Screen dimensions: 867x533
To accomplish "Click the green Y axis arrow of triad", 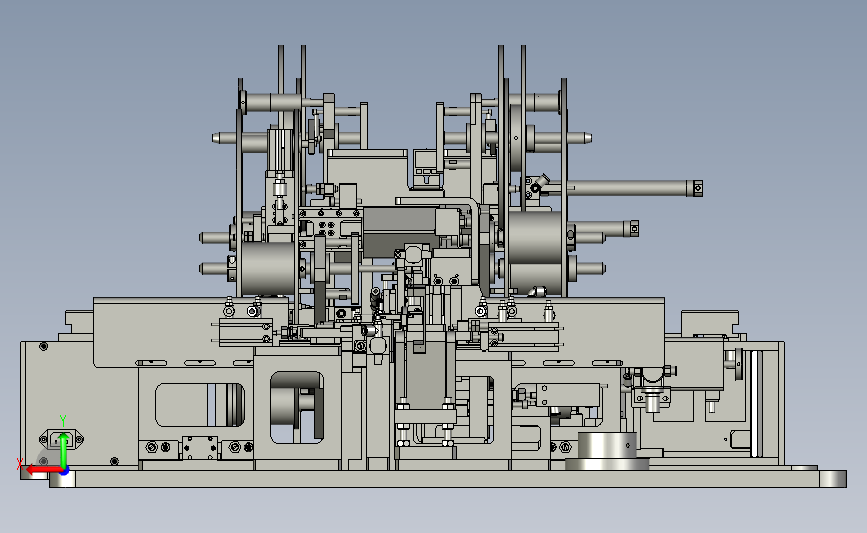I will point(63,450).
